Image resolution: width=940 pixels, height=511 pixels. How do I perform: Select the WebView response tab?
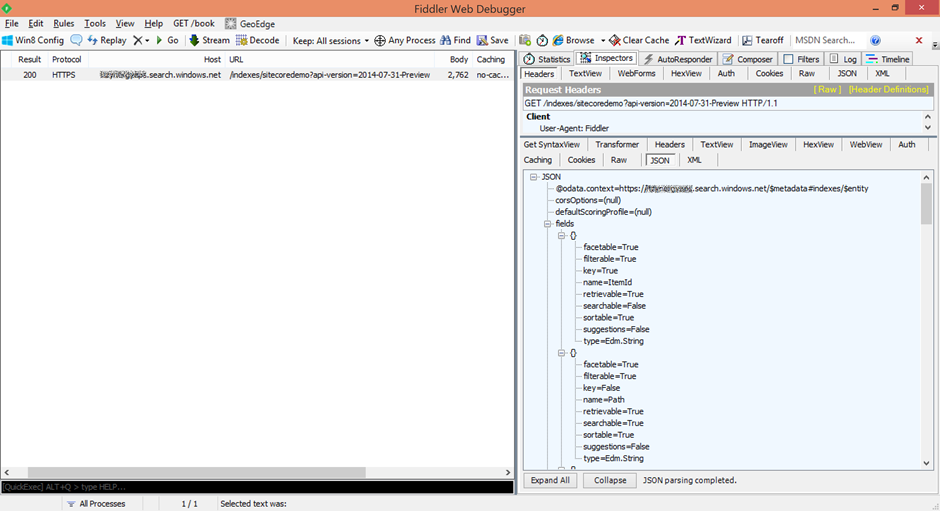pyautogui.click(x=866, y=145)
